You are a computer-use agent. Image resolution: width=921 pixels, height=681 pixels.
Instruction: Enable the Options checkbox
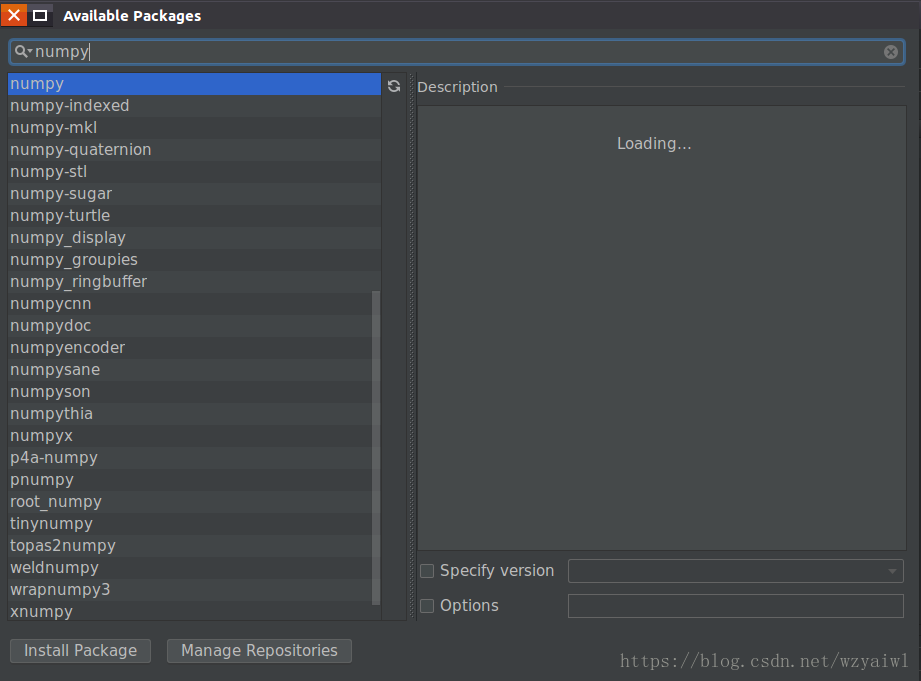coord(427,606)
